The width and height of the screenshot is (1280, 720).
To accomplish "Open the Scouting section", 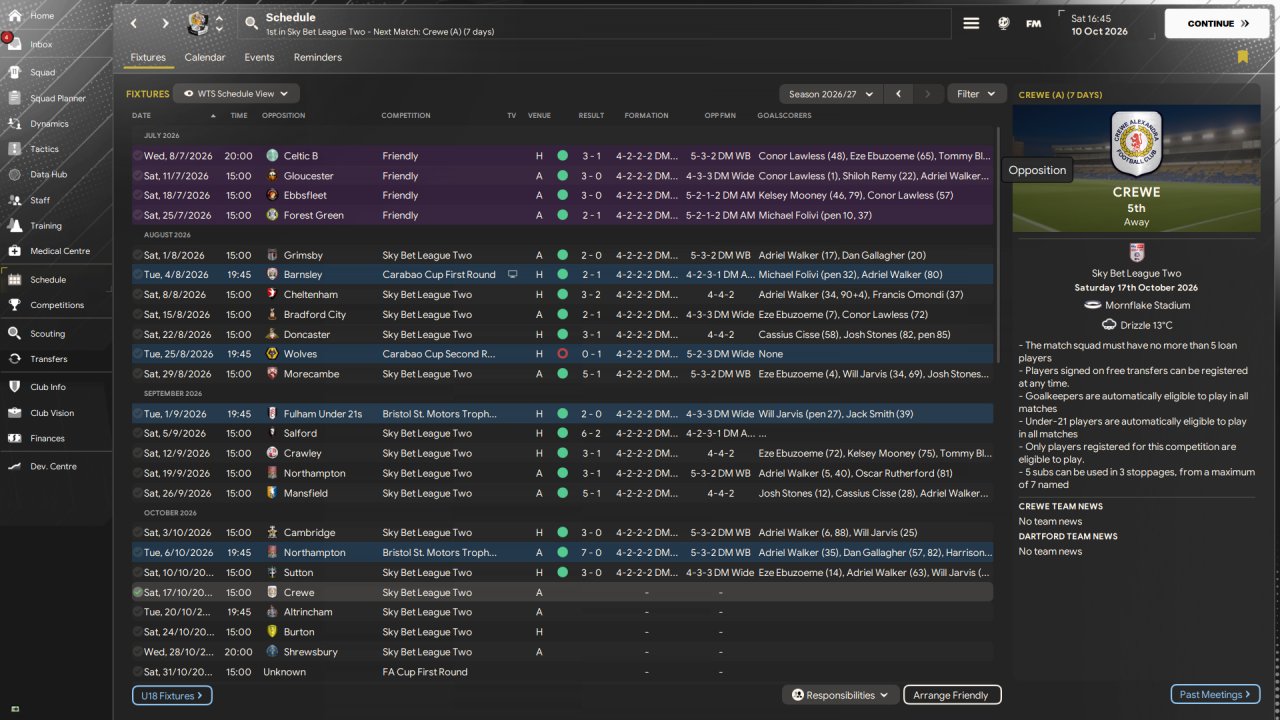I will tap(47, 333).
